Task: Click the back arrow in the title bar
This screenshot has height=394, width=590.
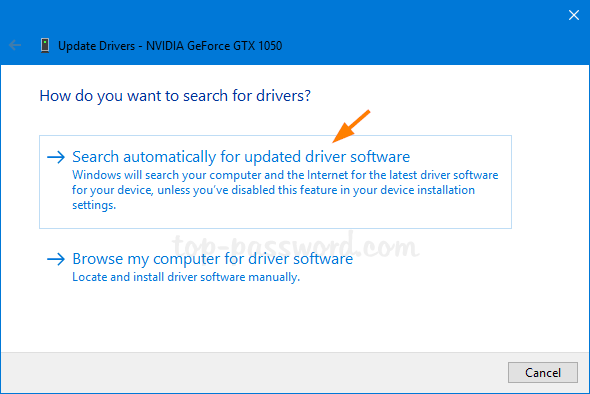Action: point(15,46)
